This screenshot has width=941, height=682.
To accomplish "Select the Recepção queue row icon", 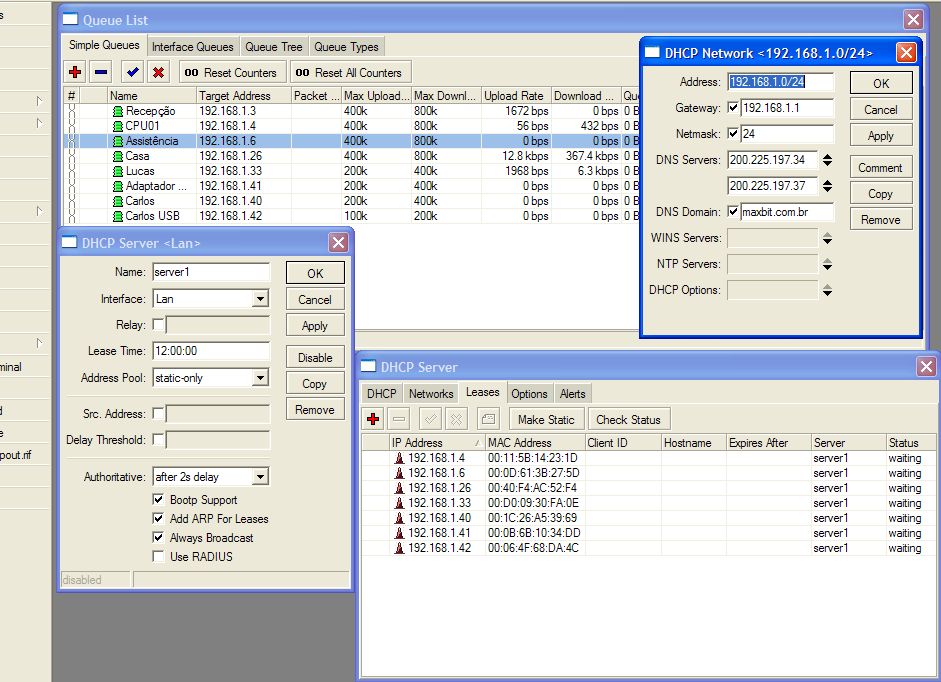I will click(x=118, y=111).
